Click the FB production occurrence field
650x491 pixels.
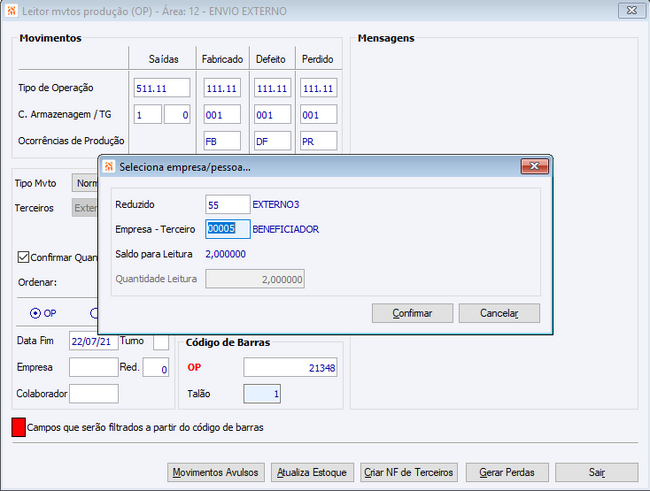point(222,141)
